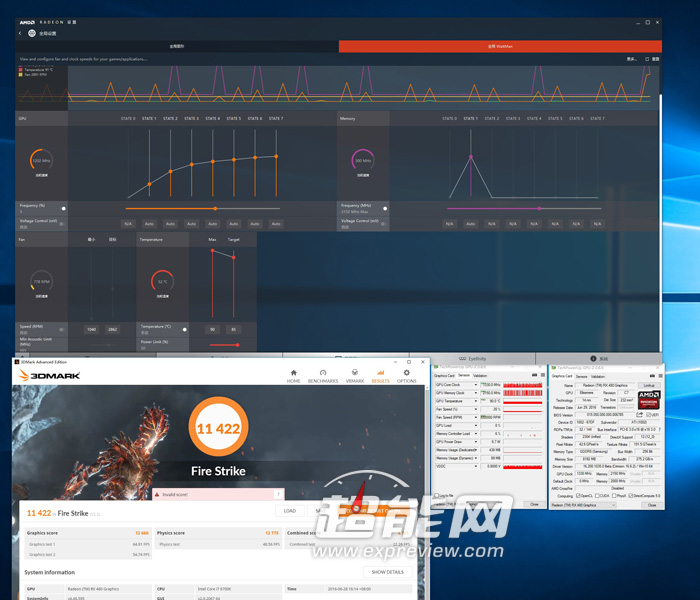Click the system info tab icon at Radeon bottom bar
This screenshot has width=700, height=600.
(x=593, y=358)
